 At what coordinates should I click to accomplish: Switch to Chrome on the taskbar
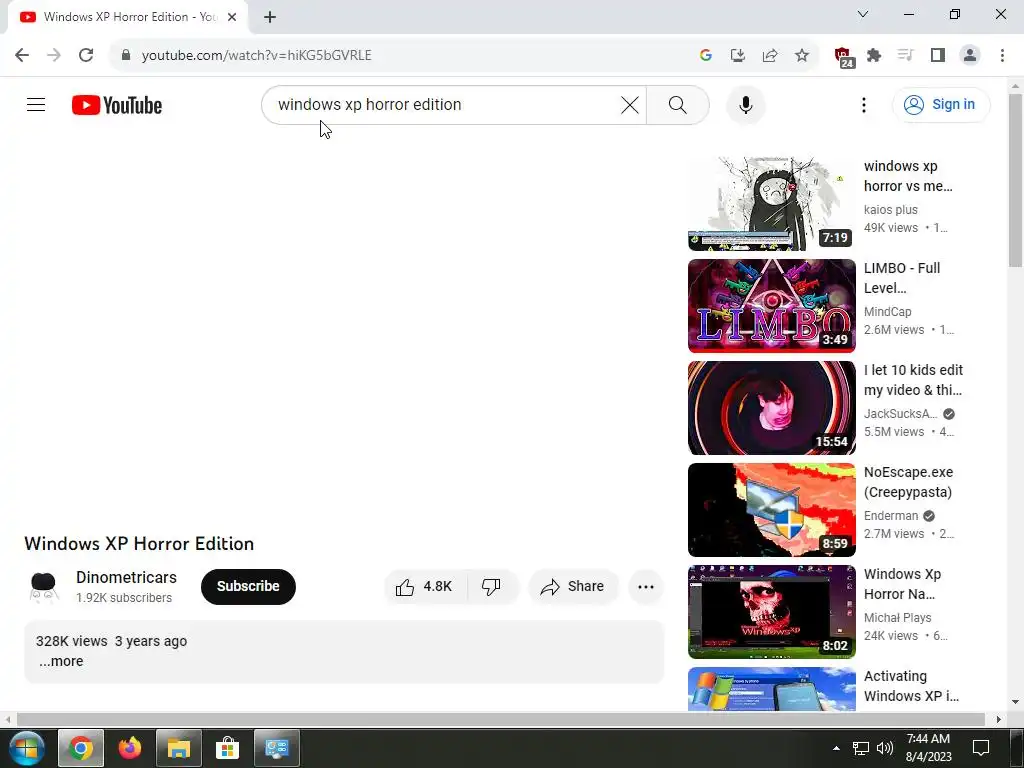click(80, 748)
